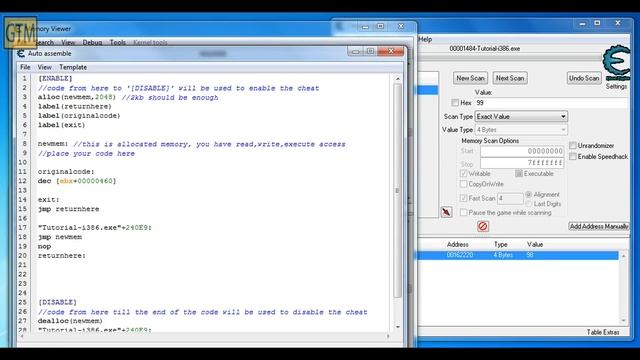Toggle the Executable checkbox
Image resolution: width=640 pixels, height=360 pixels.
[519, 173]
